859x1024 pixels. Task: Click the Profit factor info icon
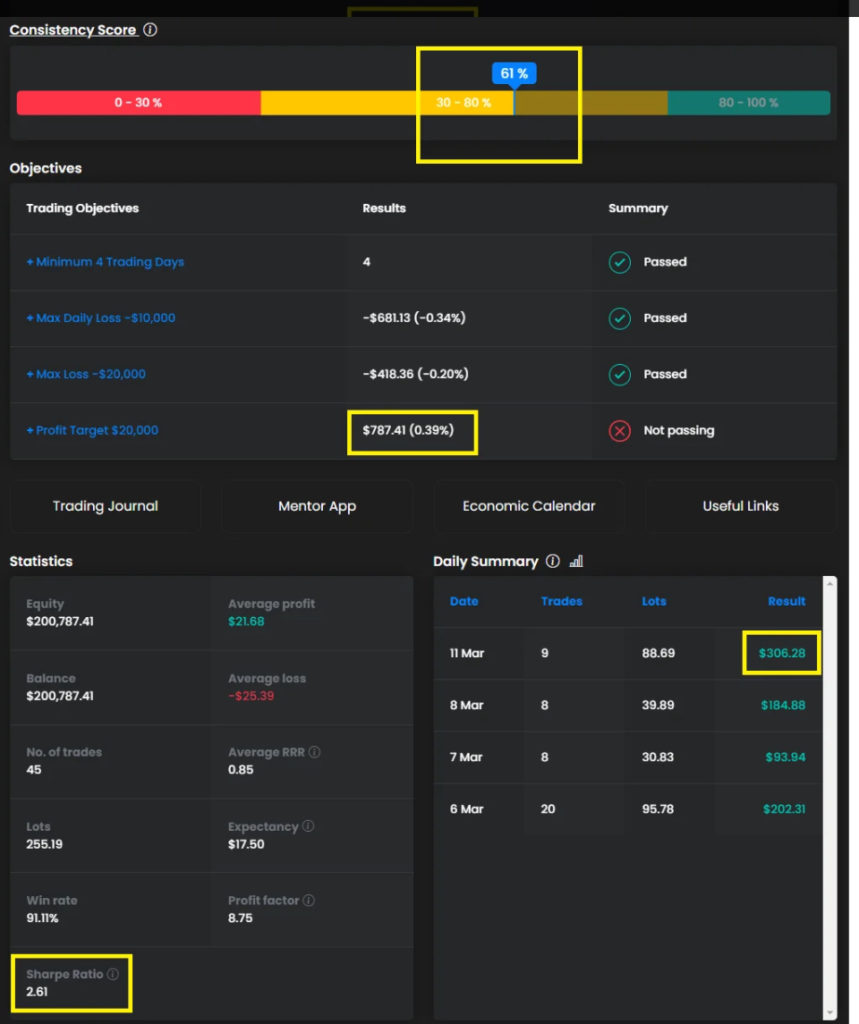tap(309, 901)
